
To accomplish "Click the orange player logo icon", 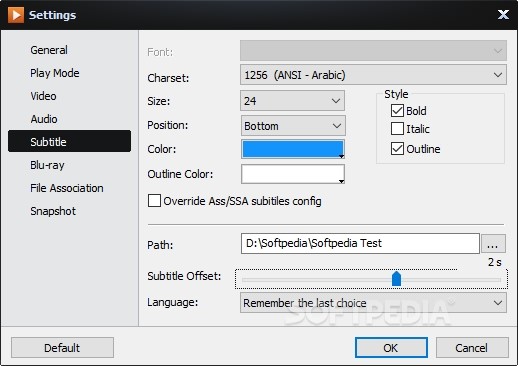I will point(16,15).
